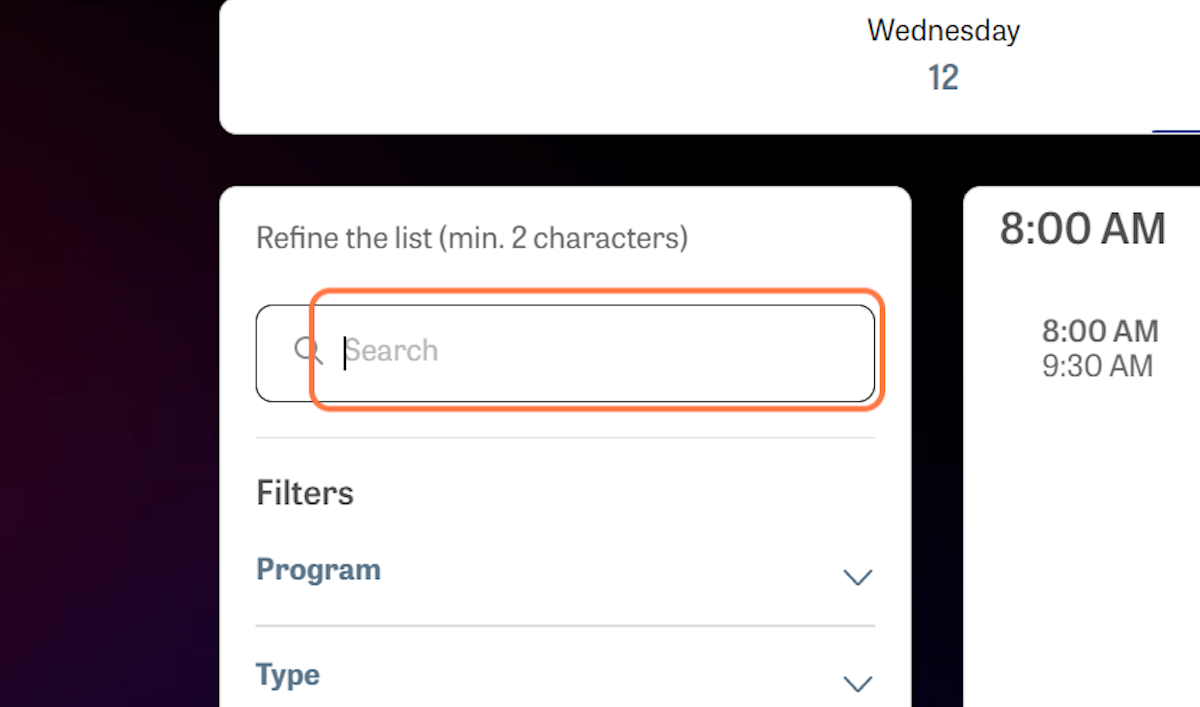Click the underline marker at top right

[x=1176, y=130]
